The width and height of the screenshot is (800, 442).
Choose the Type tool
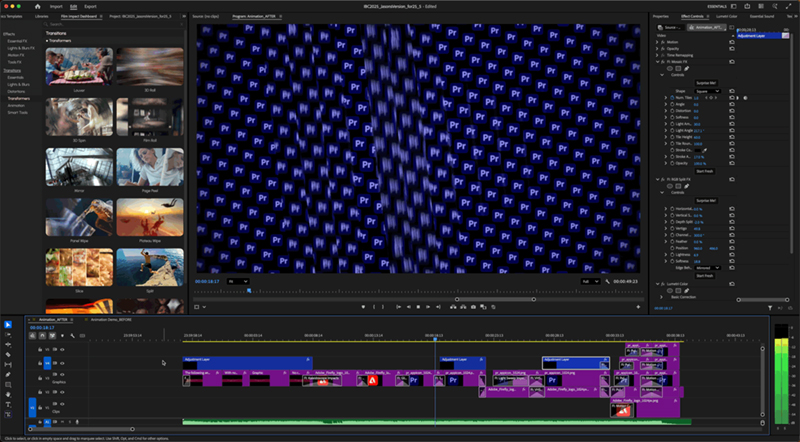coord(7,404)
